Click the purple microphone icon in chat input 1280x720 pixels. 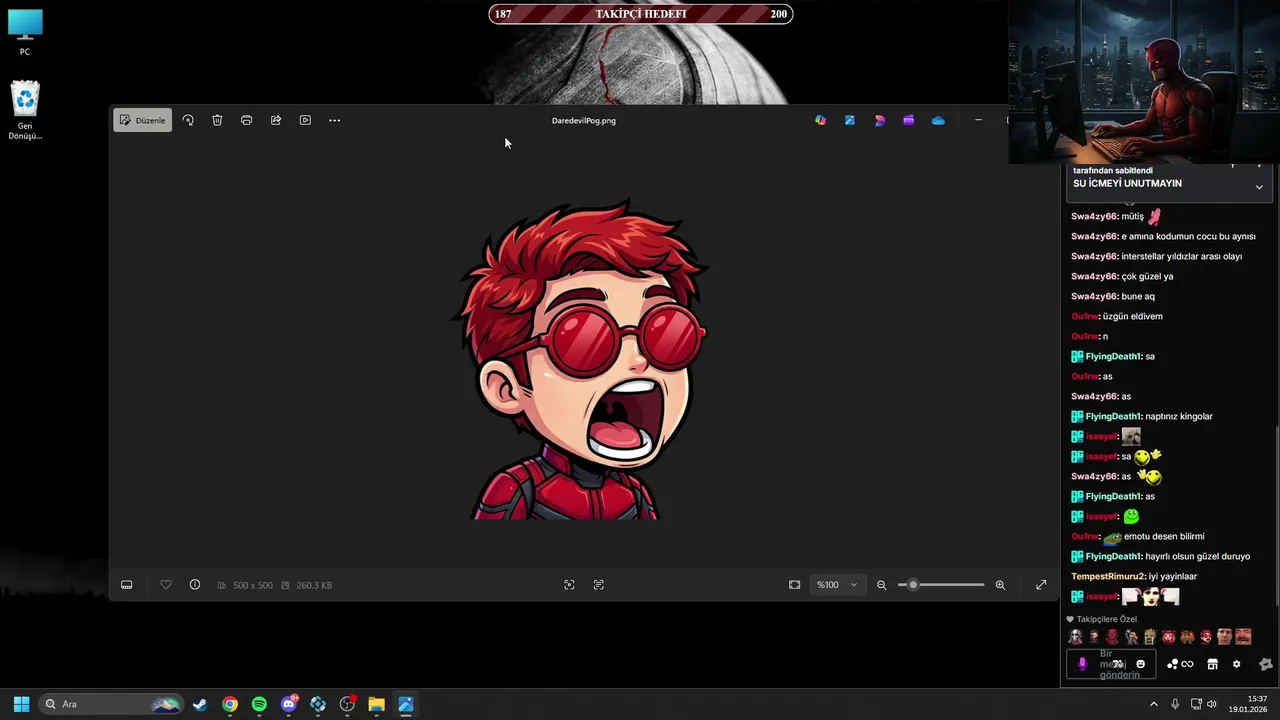coord(1082,664)
